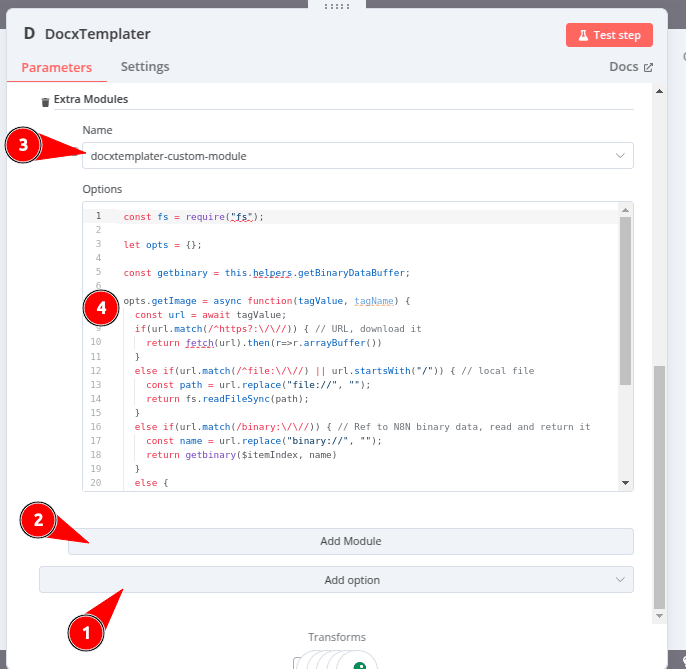Click the Add Module button
This screenshot has height=669, width=686.
(350, 541)
